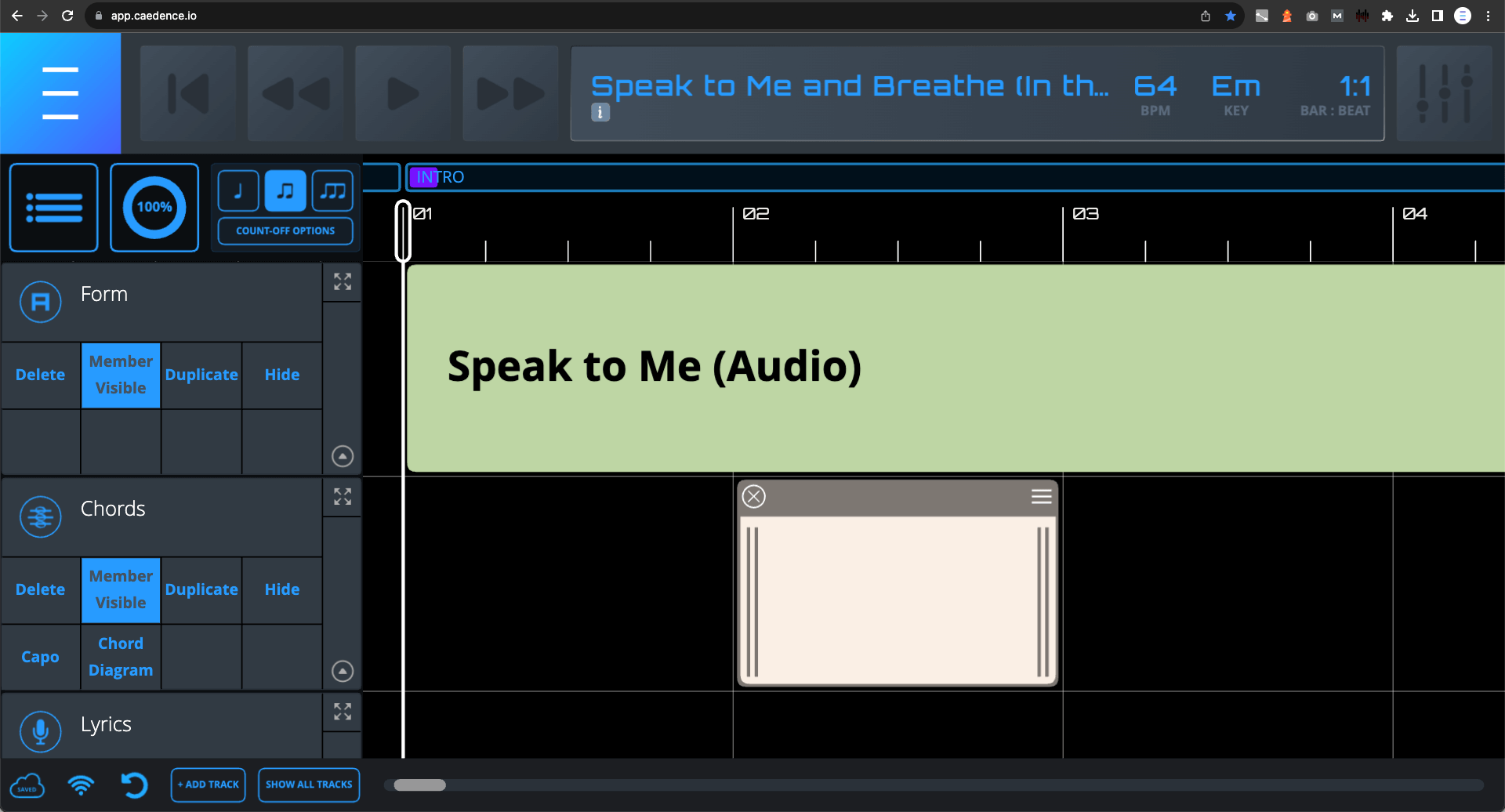Open the mixer sliders panel

click(x=1444, y=93)
